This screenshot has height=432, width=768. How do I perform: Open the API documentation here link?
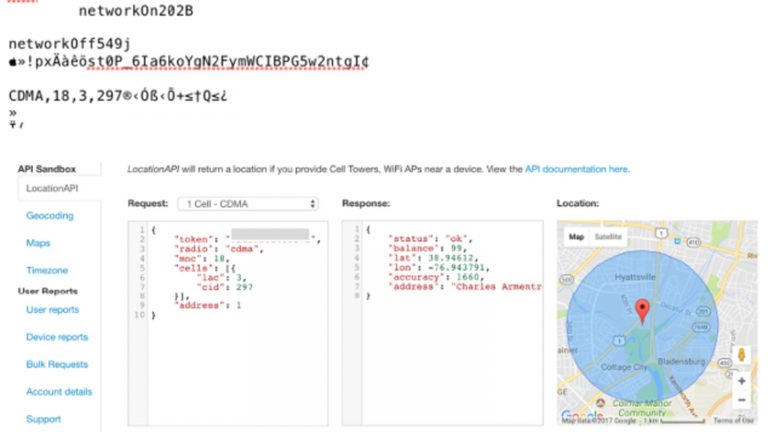[x=577, y=170]
